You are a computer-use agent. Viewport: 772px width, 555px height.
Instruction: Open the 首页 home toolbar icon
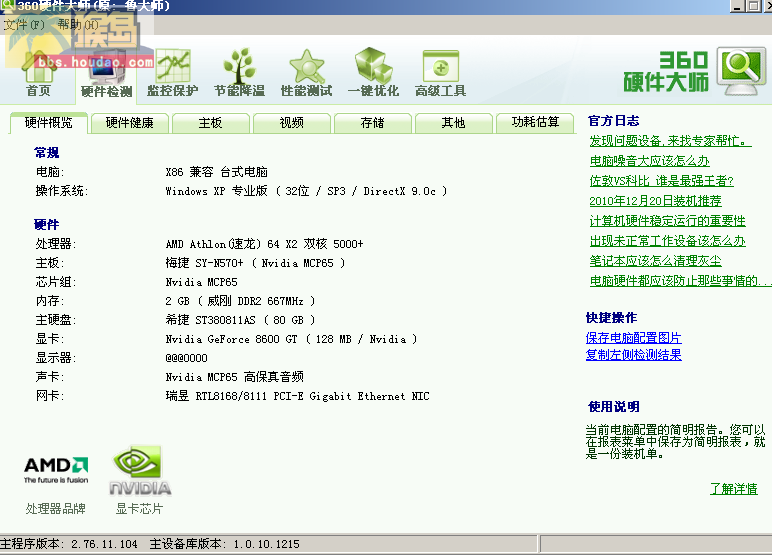coord(39,74)
